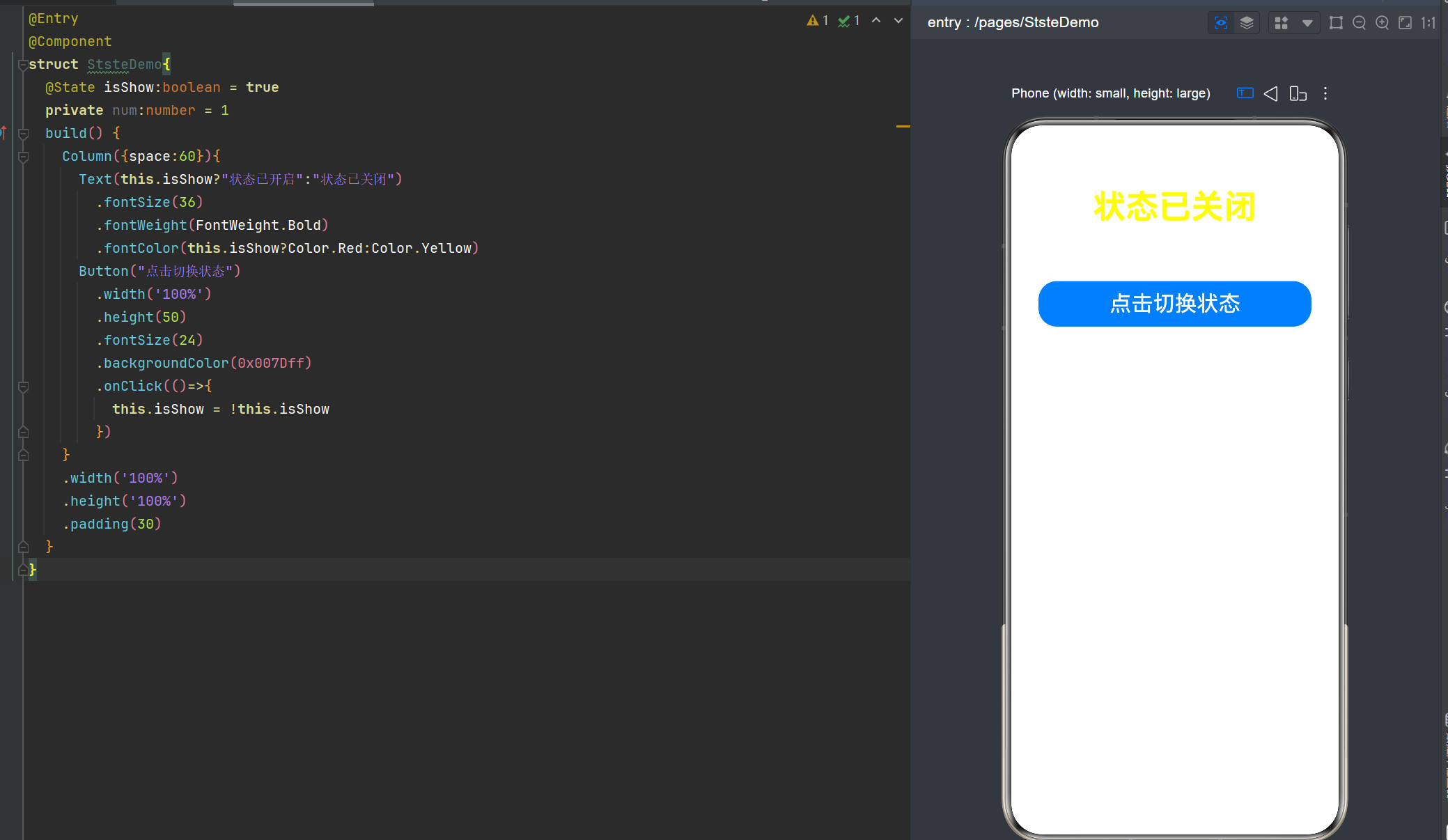Click the Phone (width: small, height: large) label

click(x=1111, y=93)
